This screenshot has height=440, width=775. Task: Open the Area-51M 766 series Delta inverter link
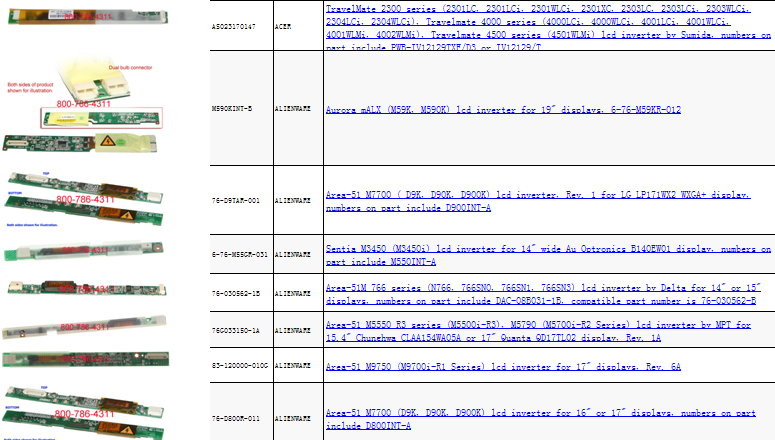click(543, 294)
